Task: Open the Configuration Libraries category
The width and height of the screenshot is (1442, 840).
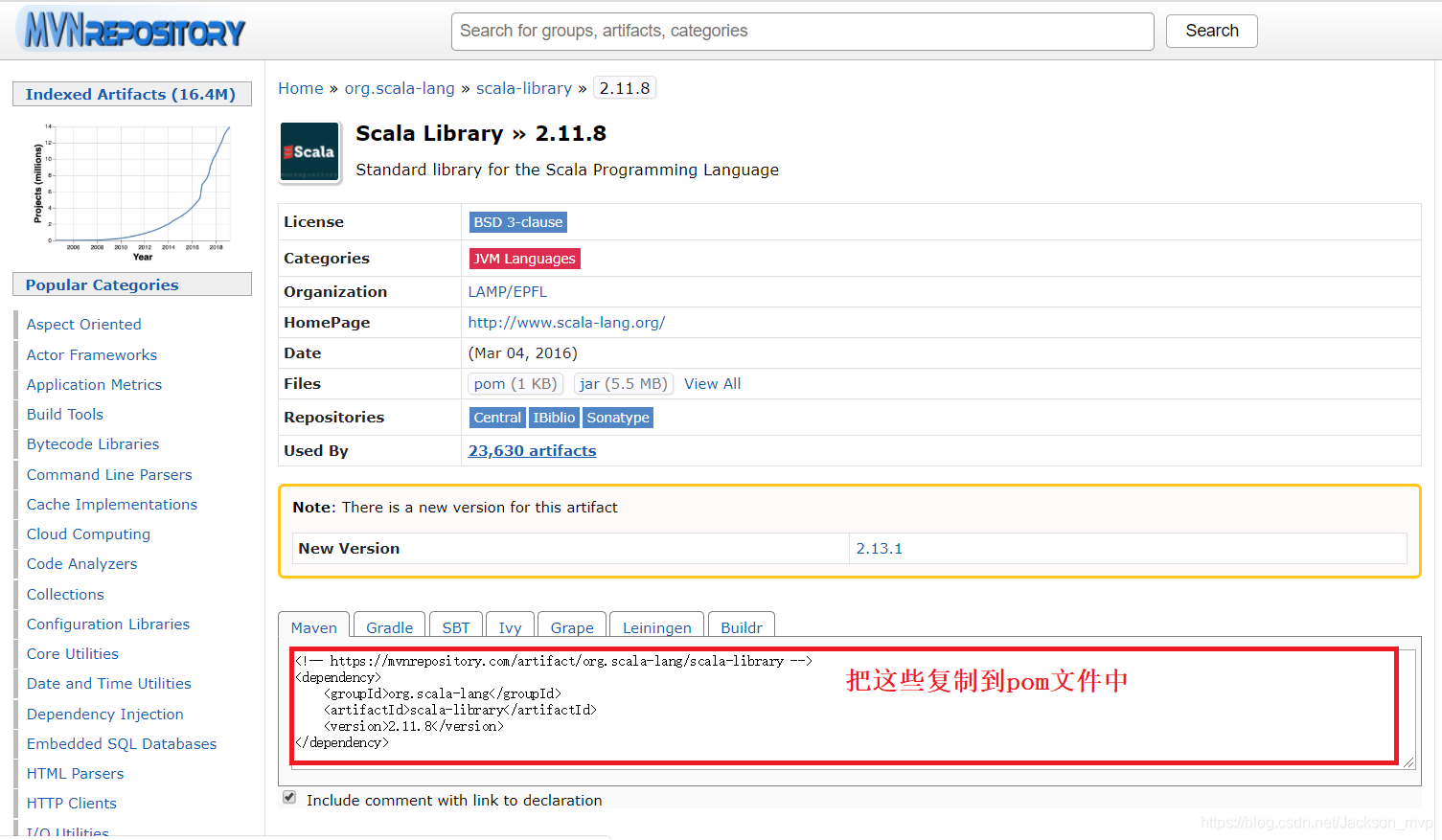Action: (x=108, y=624)
